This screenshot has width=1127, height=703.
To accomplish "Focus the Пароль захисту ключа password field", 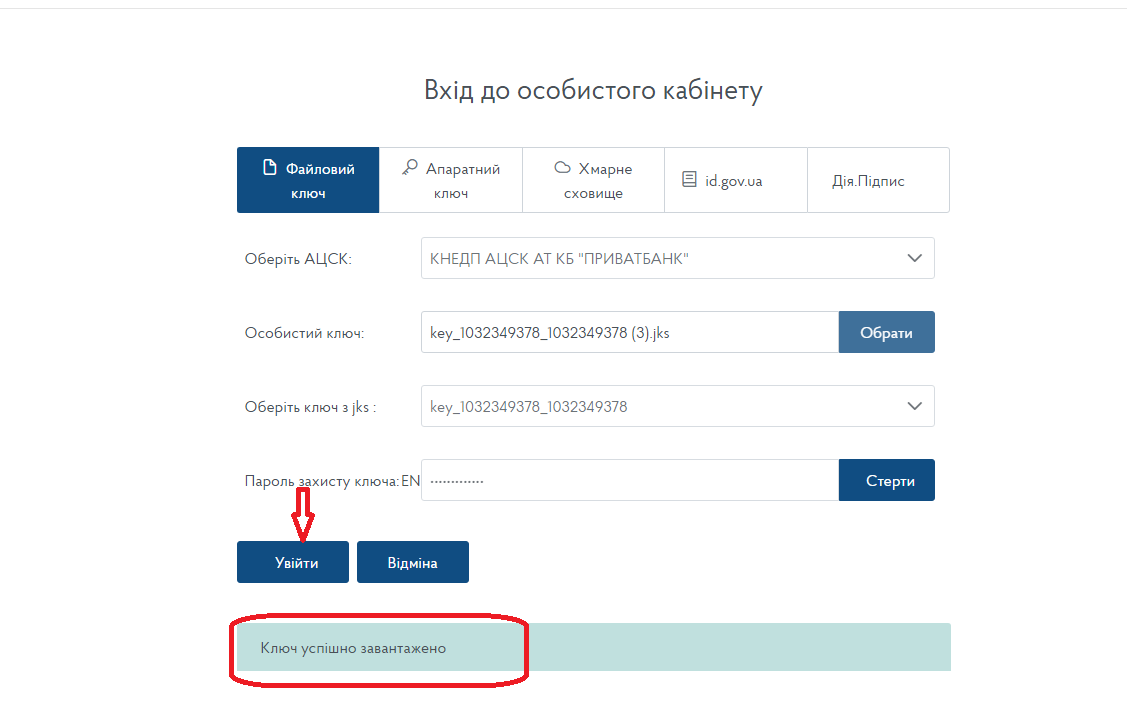I will pos(628,480).
